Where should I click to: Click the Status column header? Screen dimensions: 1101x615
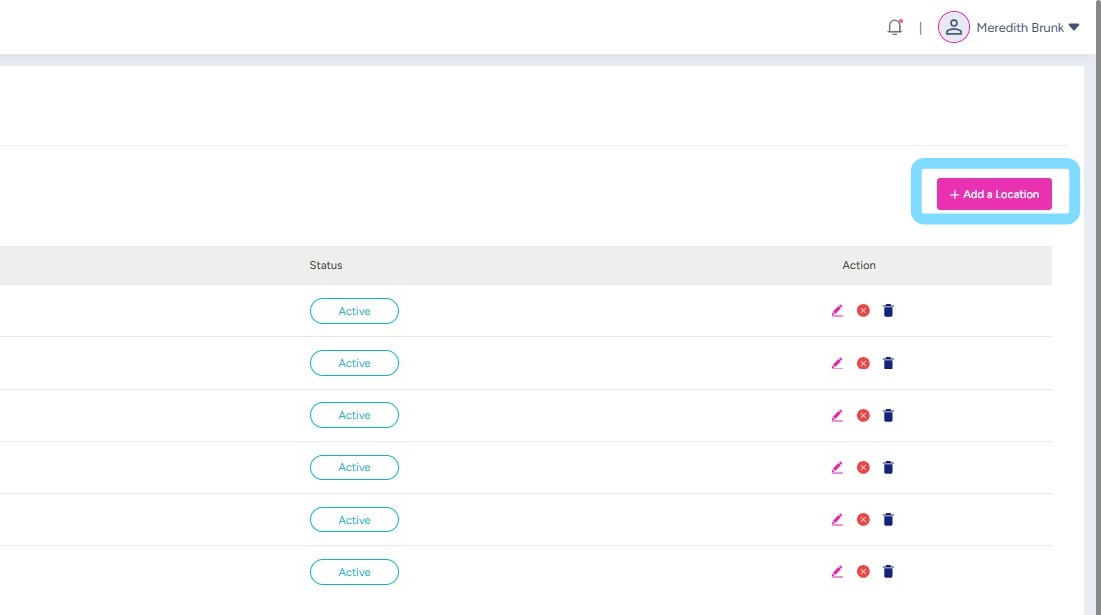click(x=326, y=265)
